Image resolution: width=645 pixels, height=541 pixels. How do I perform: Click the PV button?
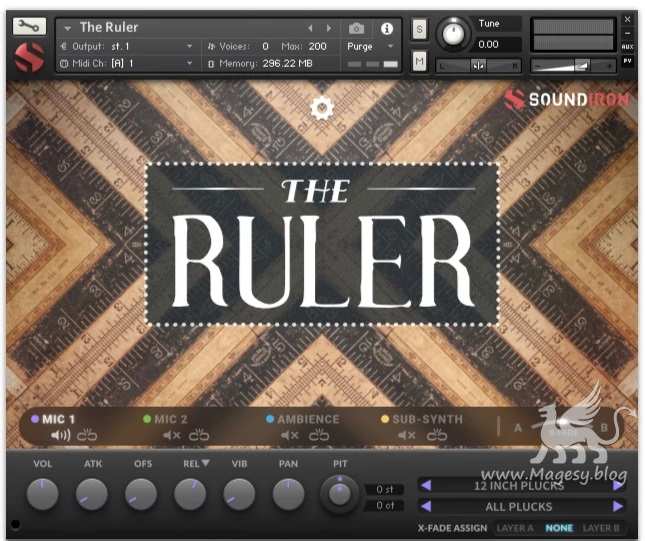[x=628, y=61]
